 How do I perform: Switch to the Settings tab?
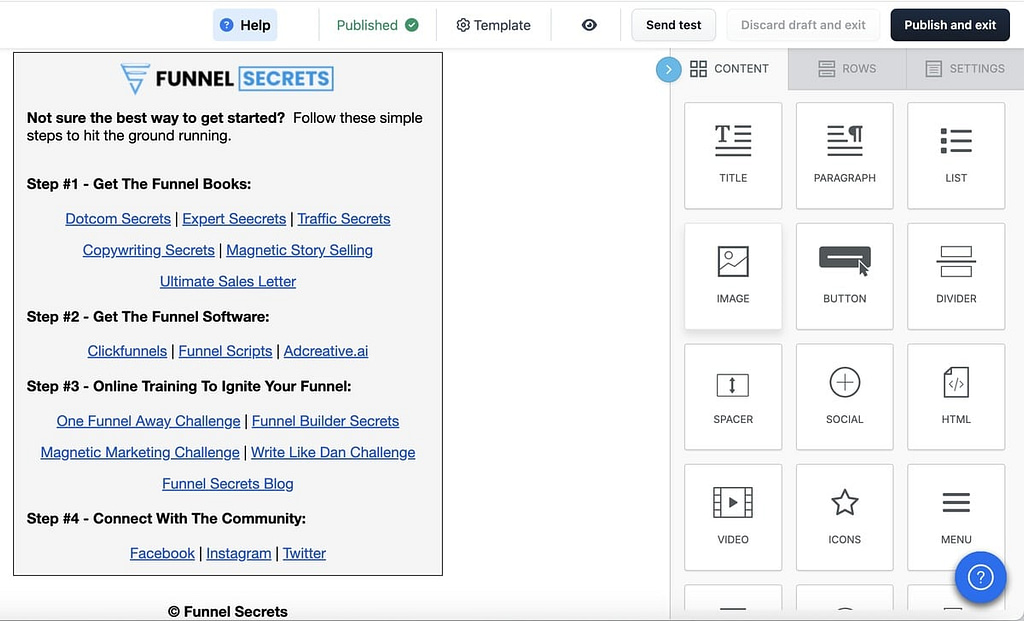965,69
